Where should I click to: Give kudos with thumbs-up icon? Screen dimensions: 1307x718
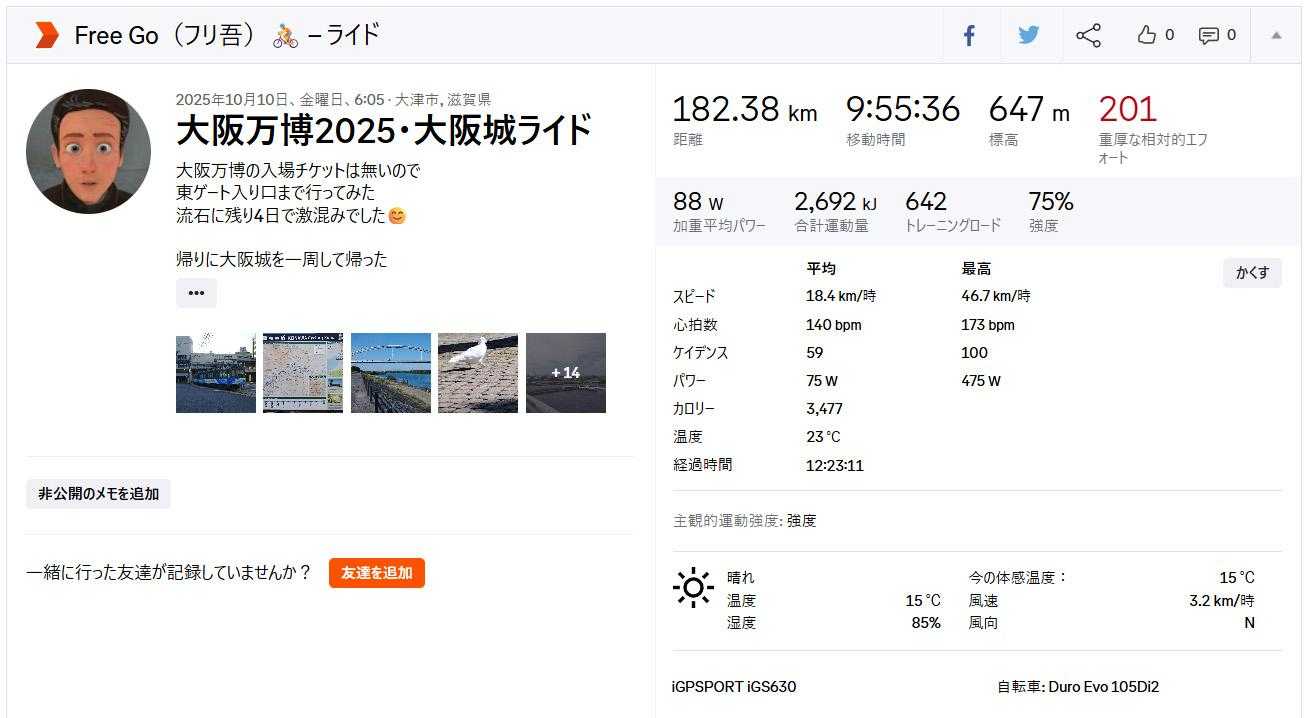[x=1147, y=36]
